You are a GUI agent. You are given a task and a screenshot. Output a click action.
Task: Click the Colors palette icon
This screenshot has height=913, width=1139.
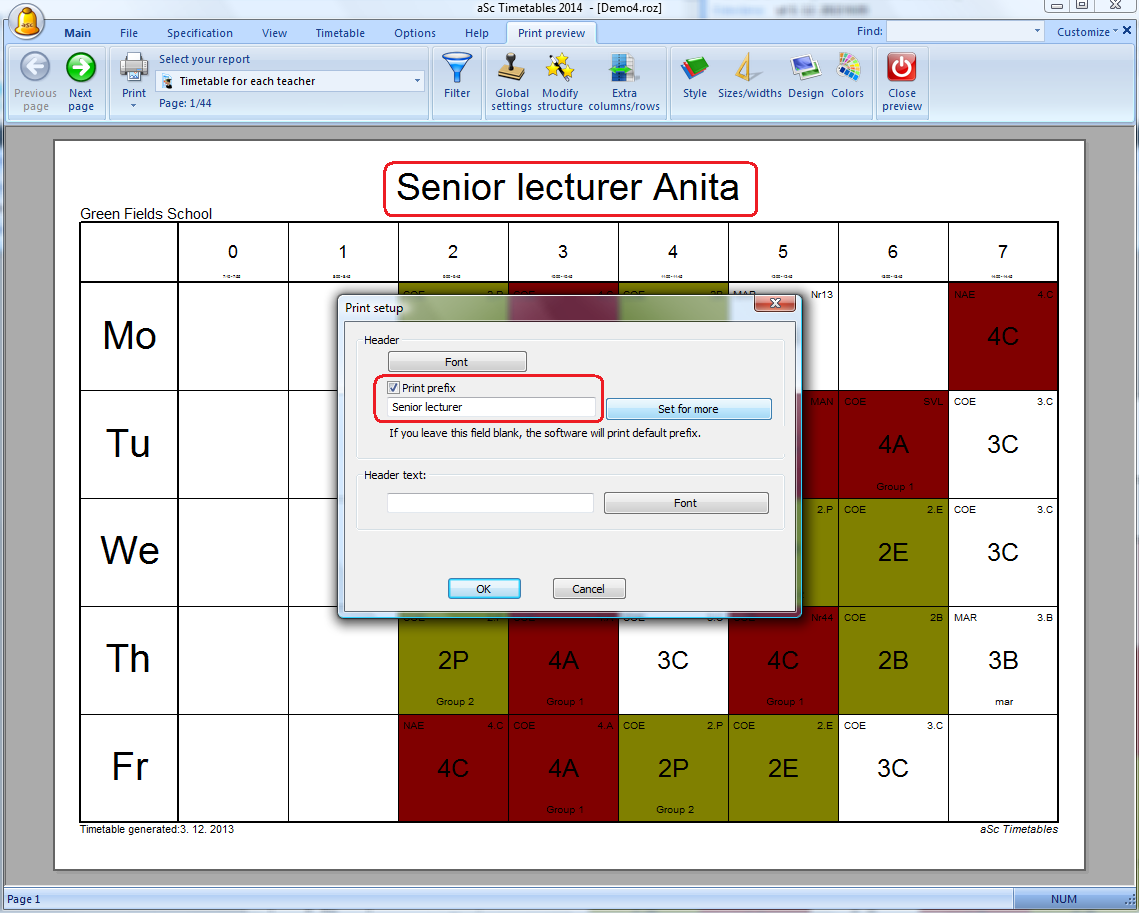pyautogui.click(x=847, y=69)
